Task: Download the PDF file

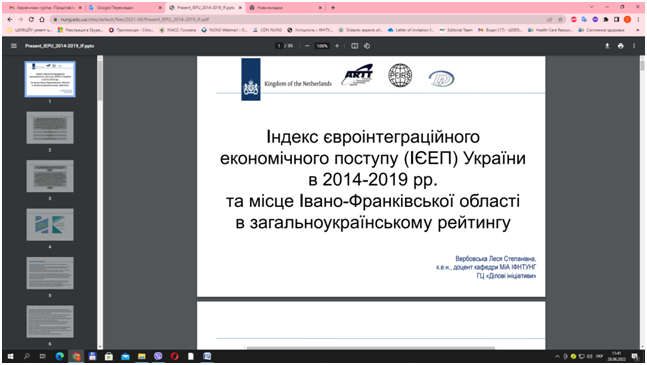Action: (x=607, y=46)
